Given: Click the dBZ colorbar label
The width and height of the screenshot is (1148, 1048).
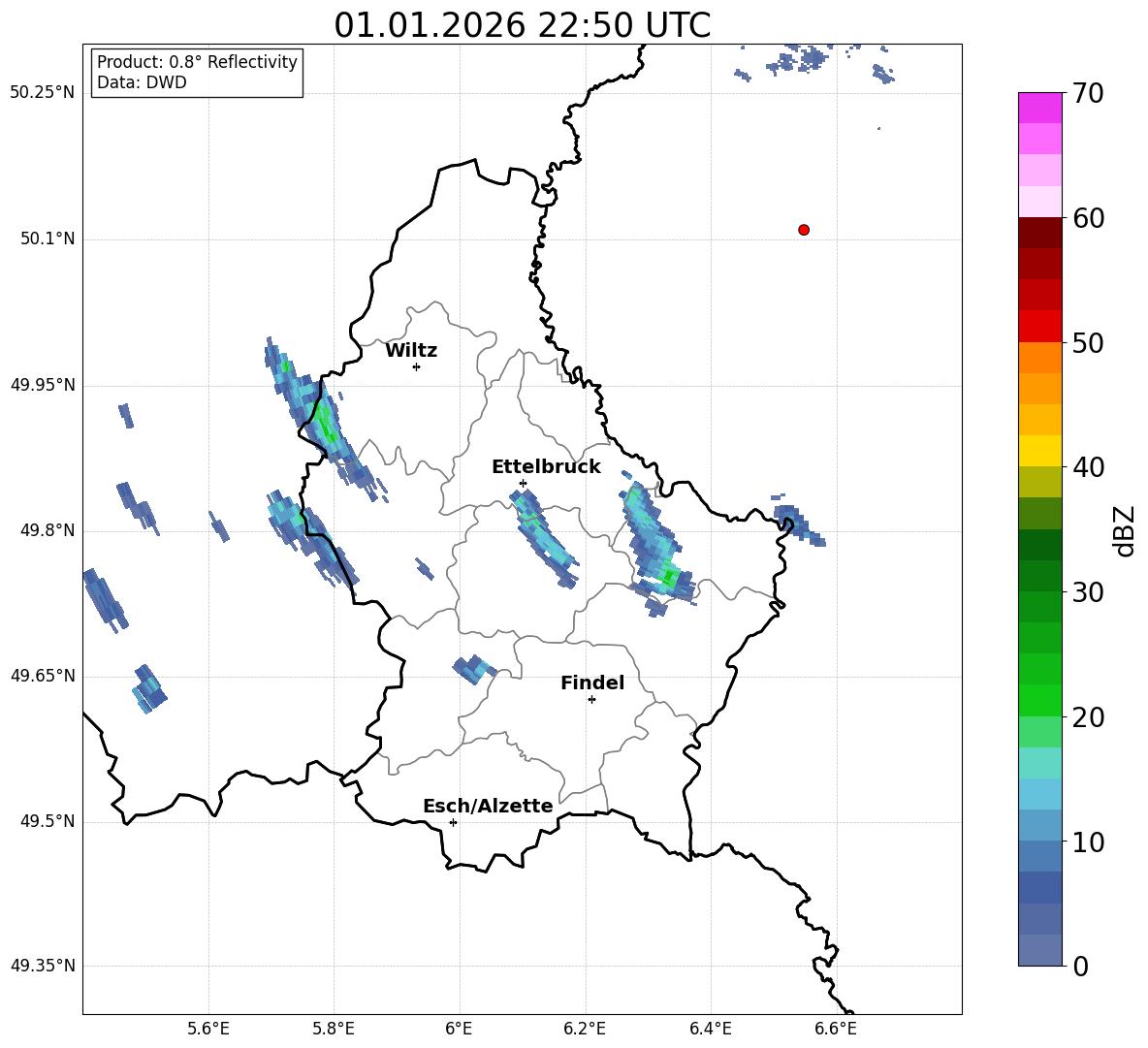Looking at the screenshot, I should [x=1126, y=530].
